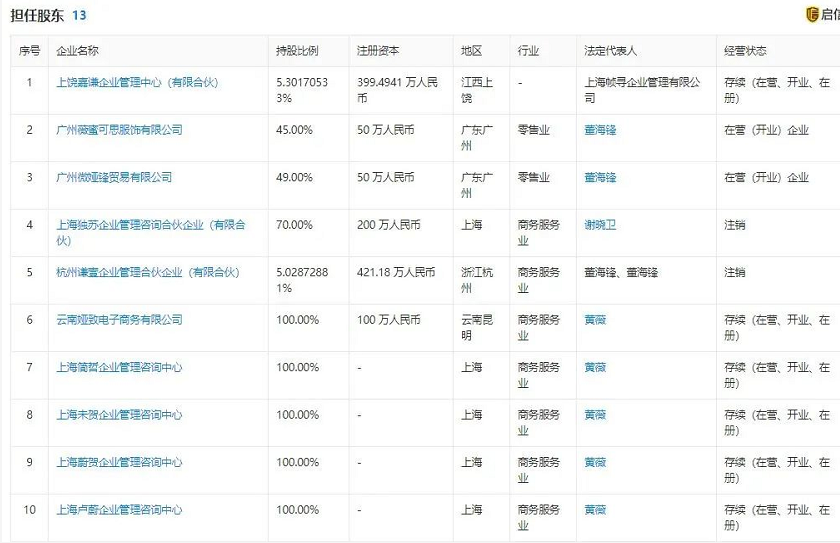Open 上海蔚贺企业管理咨询中心 in row 9
Viewport: 840px width, 543px height.
coord(120,462)
